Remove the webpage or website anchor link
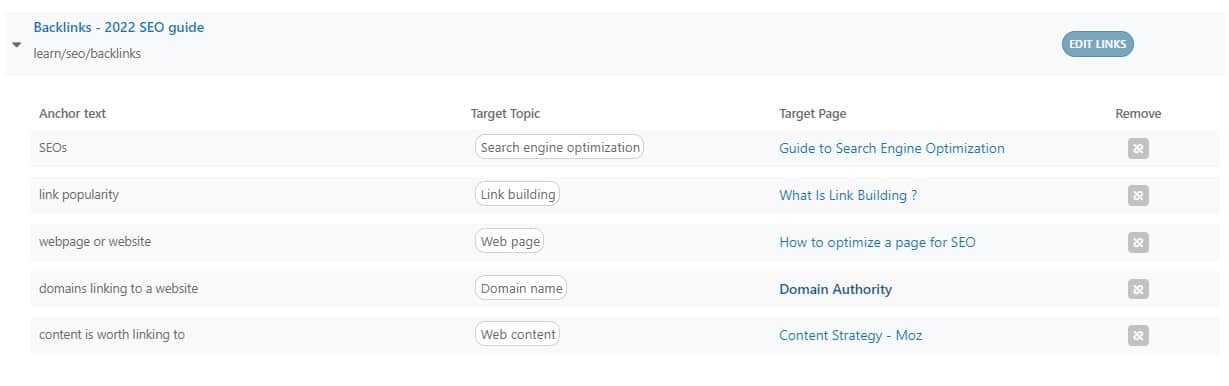The height and width of the screenshot is (386, 1229). [x=1138, y=242]
